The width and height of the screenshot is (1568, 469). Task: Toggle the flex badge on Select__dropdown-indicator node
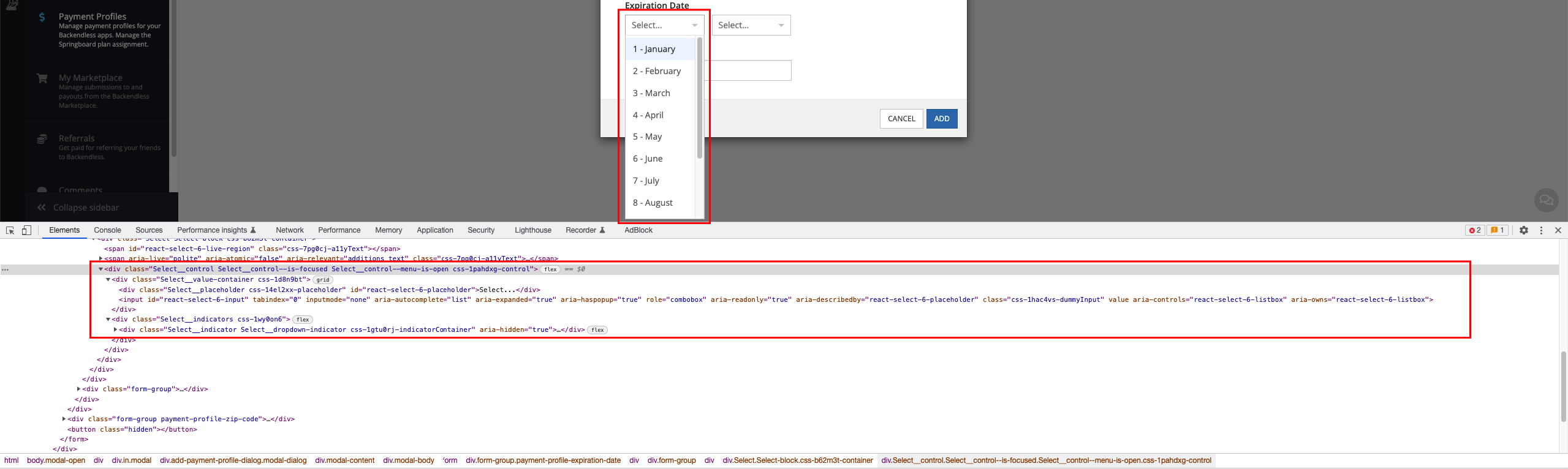pyautogui.click(x=597, y=330)
